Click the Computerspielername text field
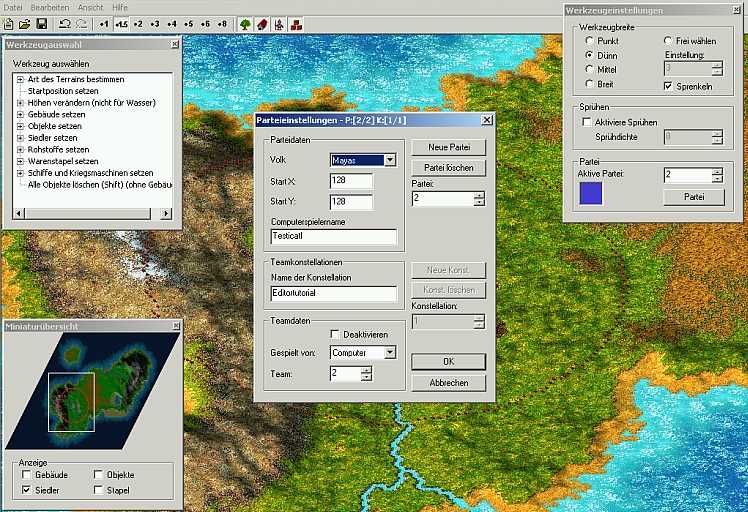This screenshot has width=748, height=512. [x=333, y=236]
